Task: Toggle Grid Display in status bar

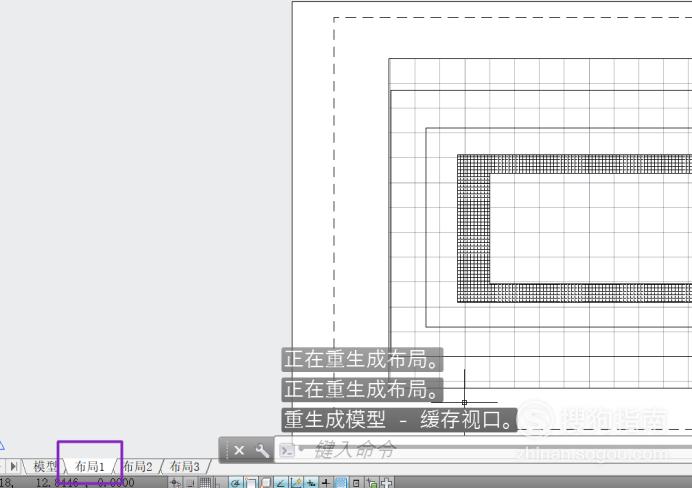Action: pyautogui.click(x=205, y=483)
